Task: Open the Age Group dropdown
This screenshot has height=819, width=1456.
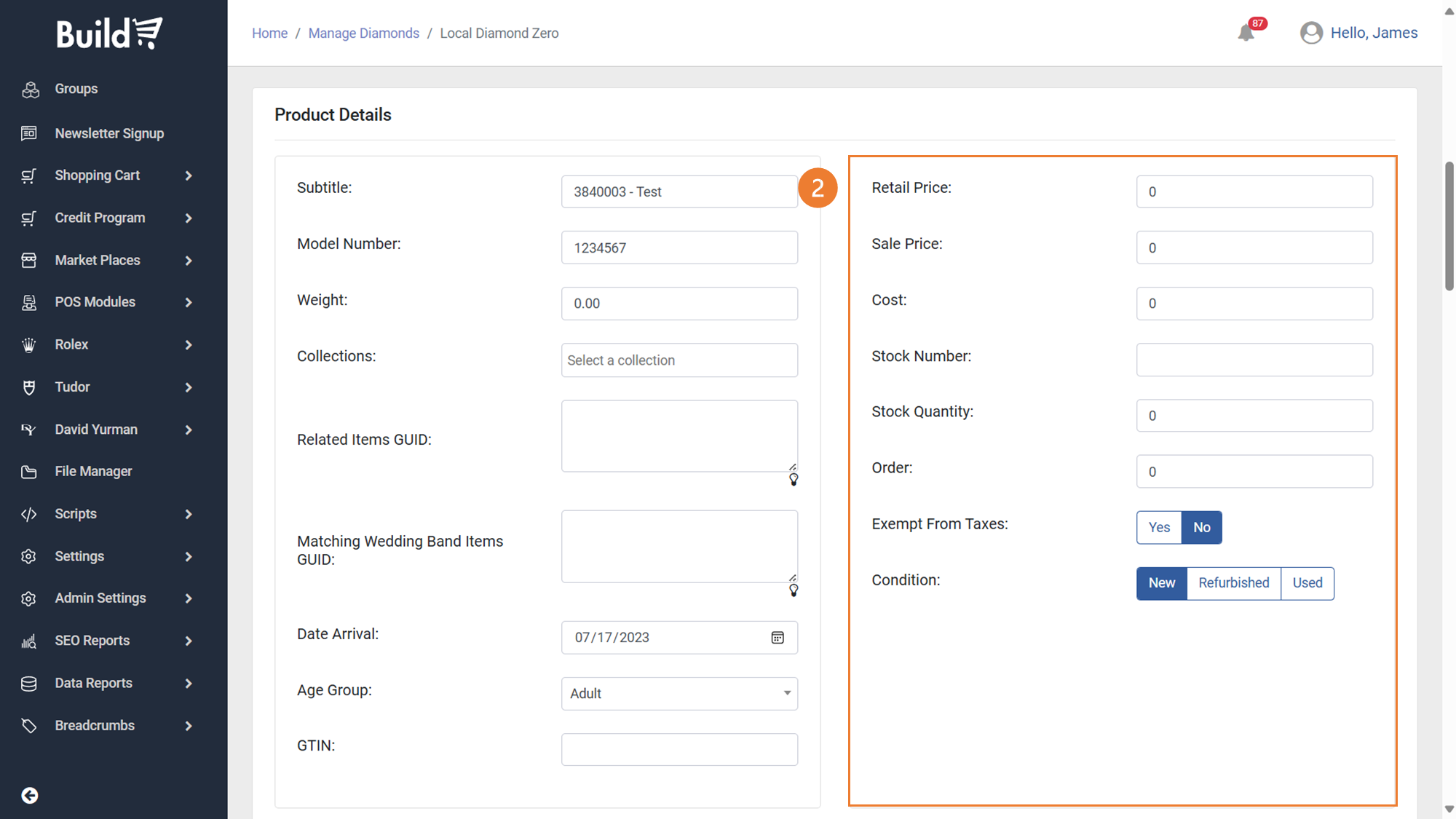Action: (x=679, y=693)
